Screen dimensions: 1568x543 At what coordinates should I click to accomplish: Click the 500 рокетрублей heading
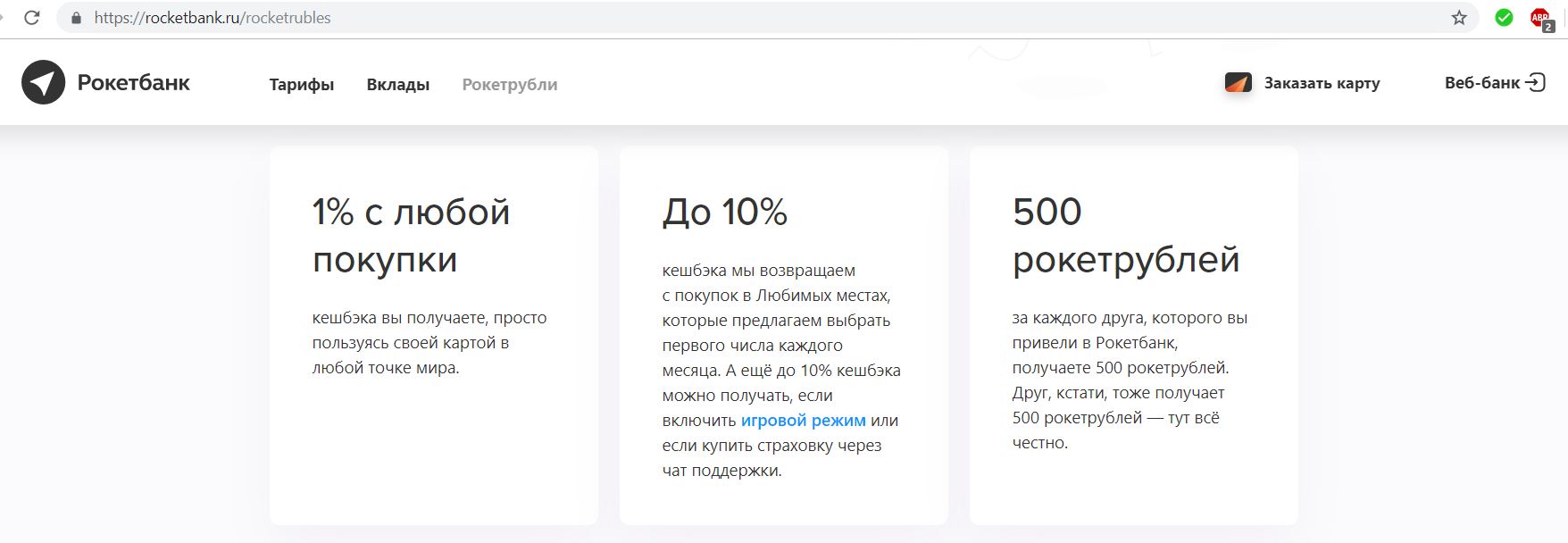(x=1126, y=236)
